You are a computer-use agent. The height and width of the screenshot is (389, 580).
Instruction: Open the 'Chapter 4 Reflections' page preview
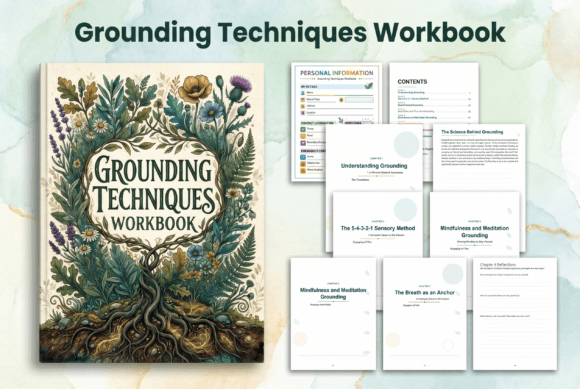[x=515, y=314]
